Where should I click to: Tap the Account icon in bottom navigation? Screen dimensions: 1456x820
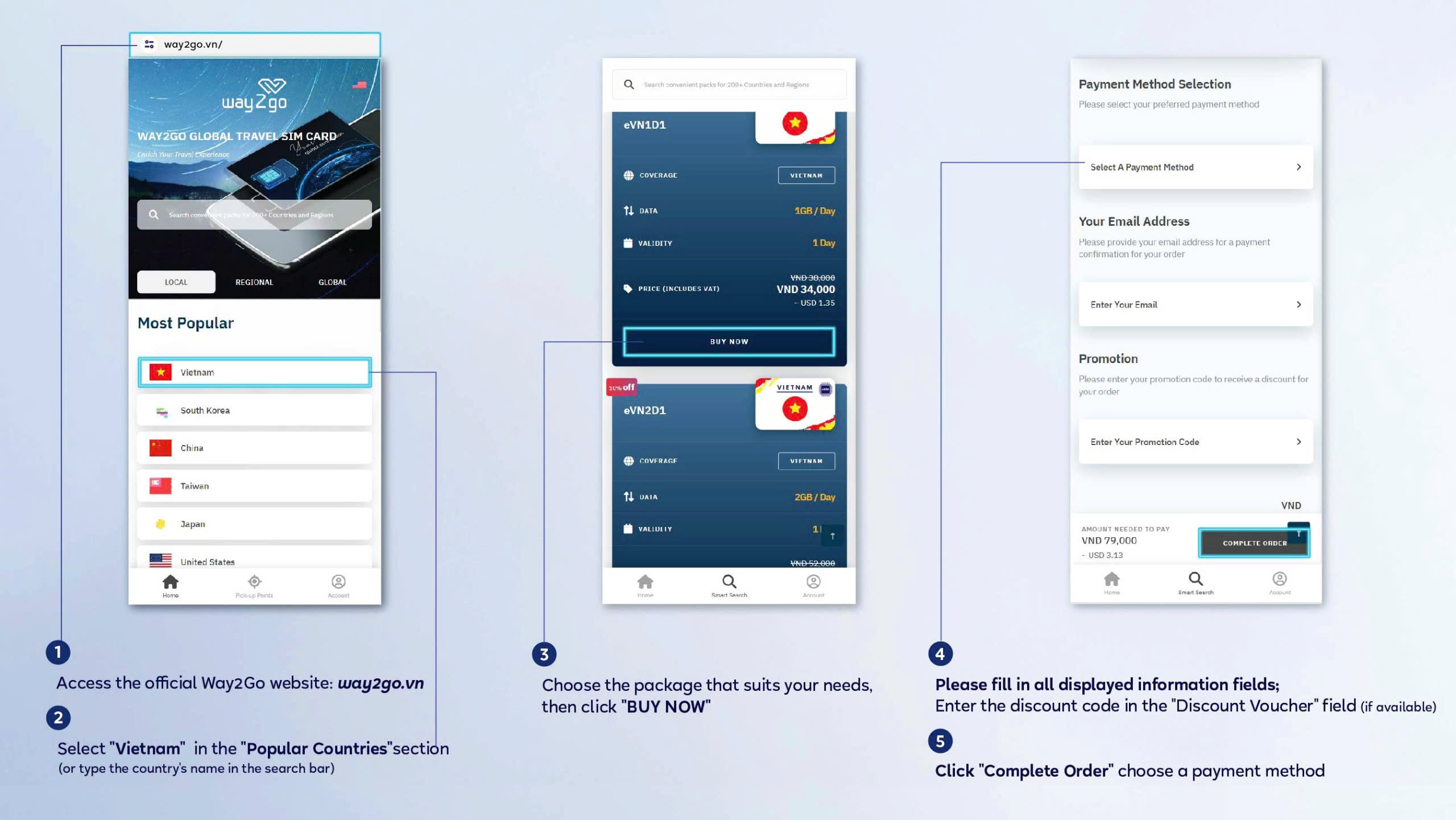click(338, 582)
